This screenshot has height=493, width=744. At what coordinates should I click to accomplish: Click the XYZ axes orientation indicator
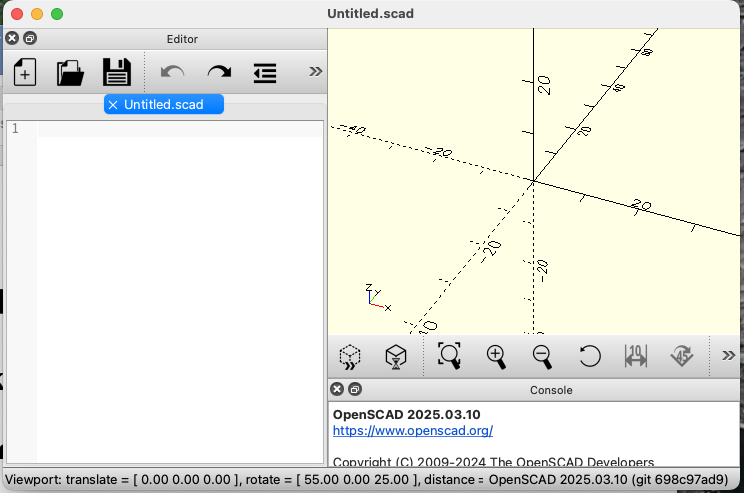(x=378, y=298)
